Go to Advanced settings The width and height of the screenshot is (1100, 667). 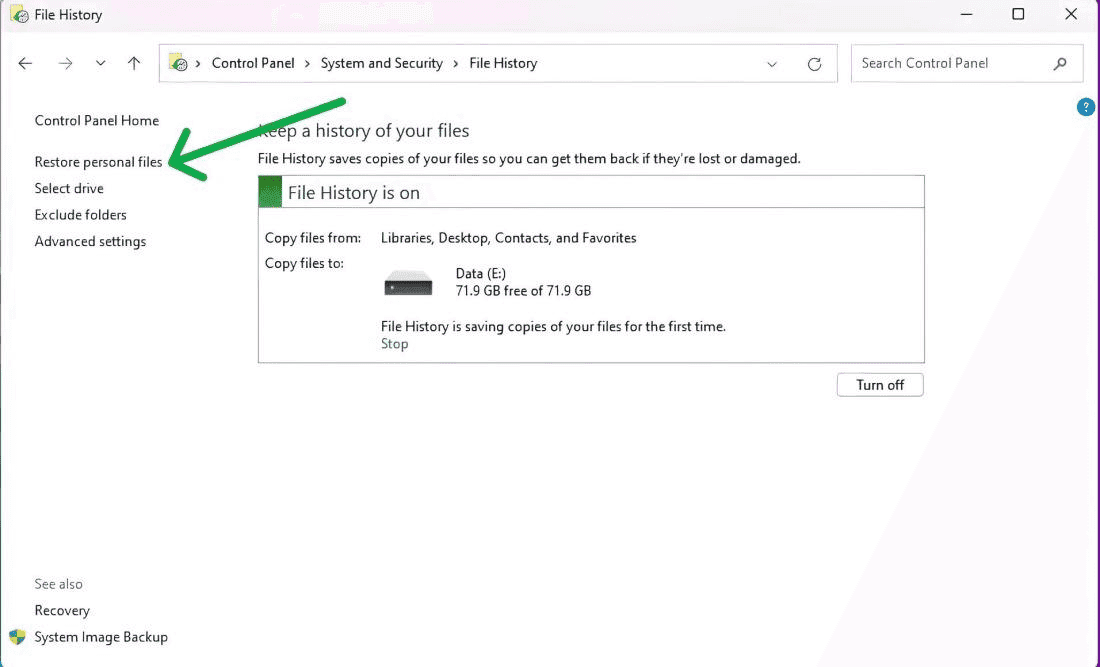(x=90, y=241)
